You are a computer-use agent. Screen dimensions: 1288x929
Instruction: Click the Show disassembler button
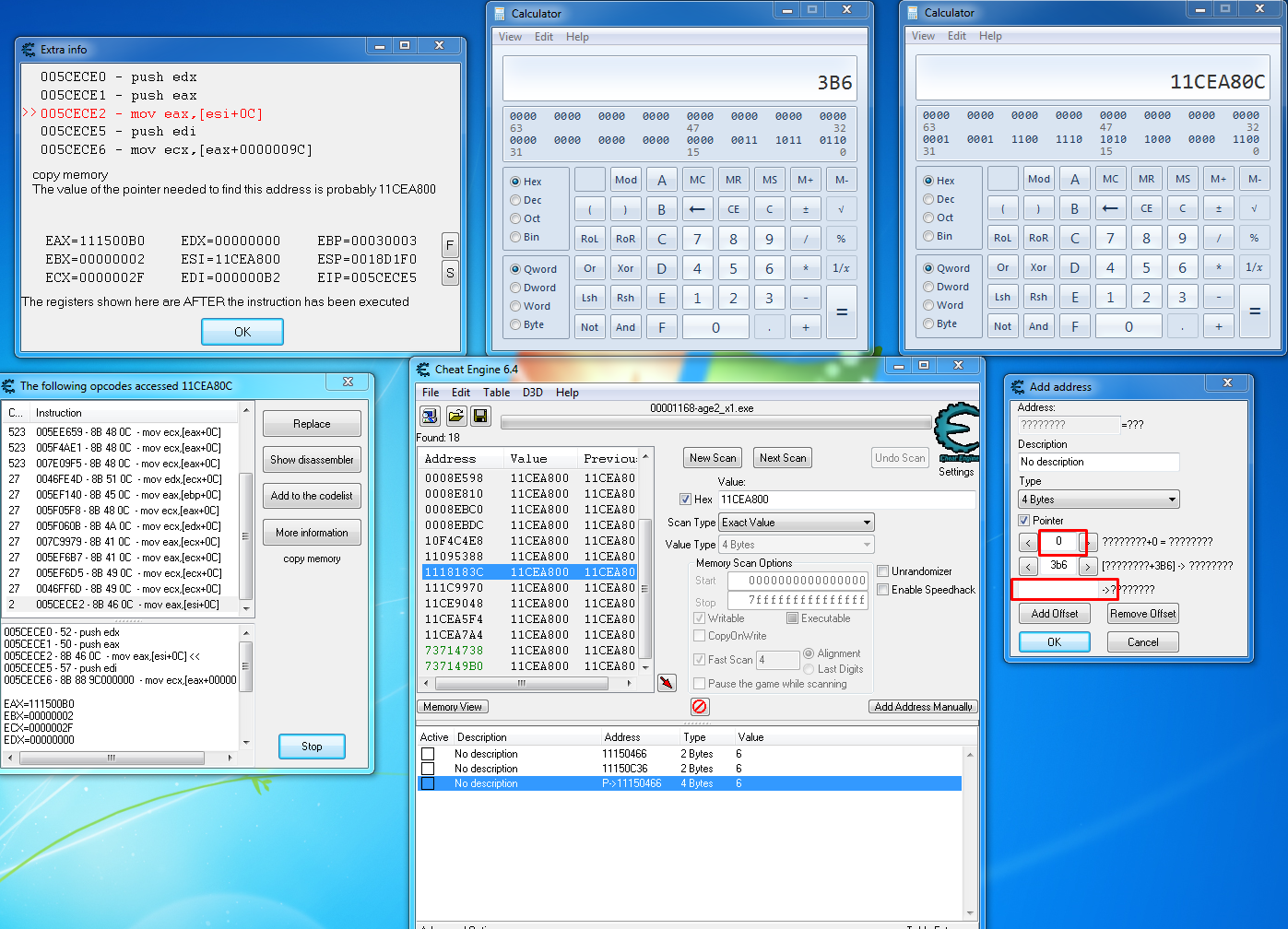[312, 460]
